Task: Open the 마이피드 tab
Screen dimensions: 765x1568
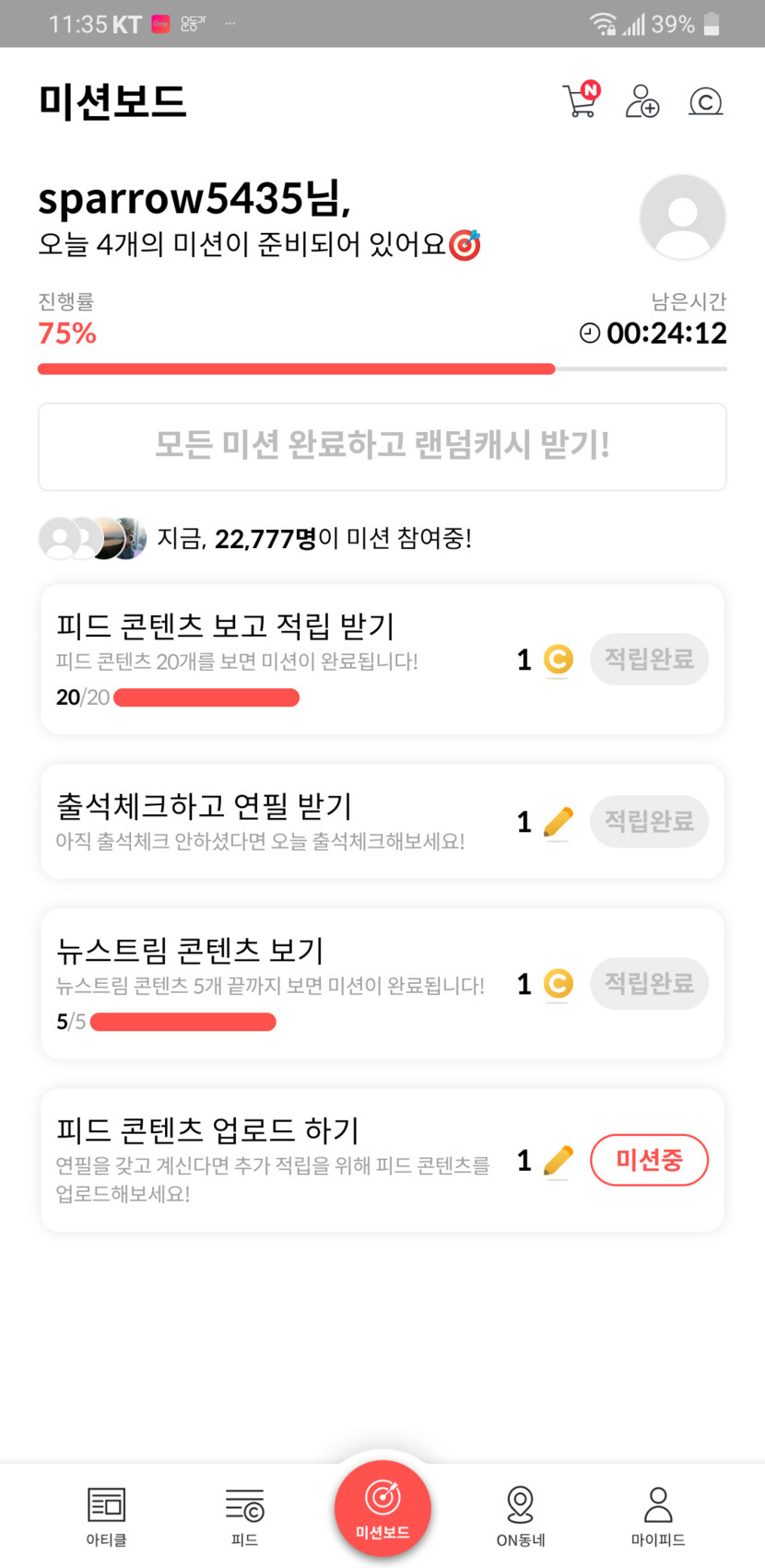Action: coord(658,1515)
